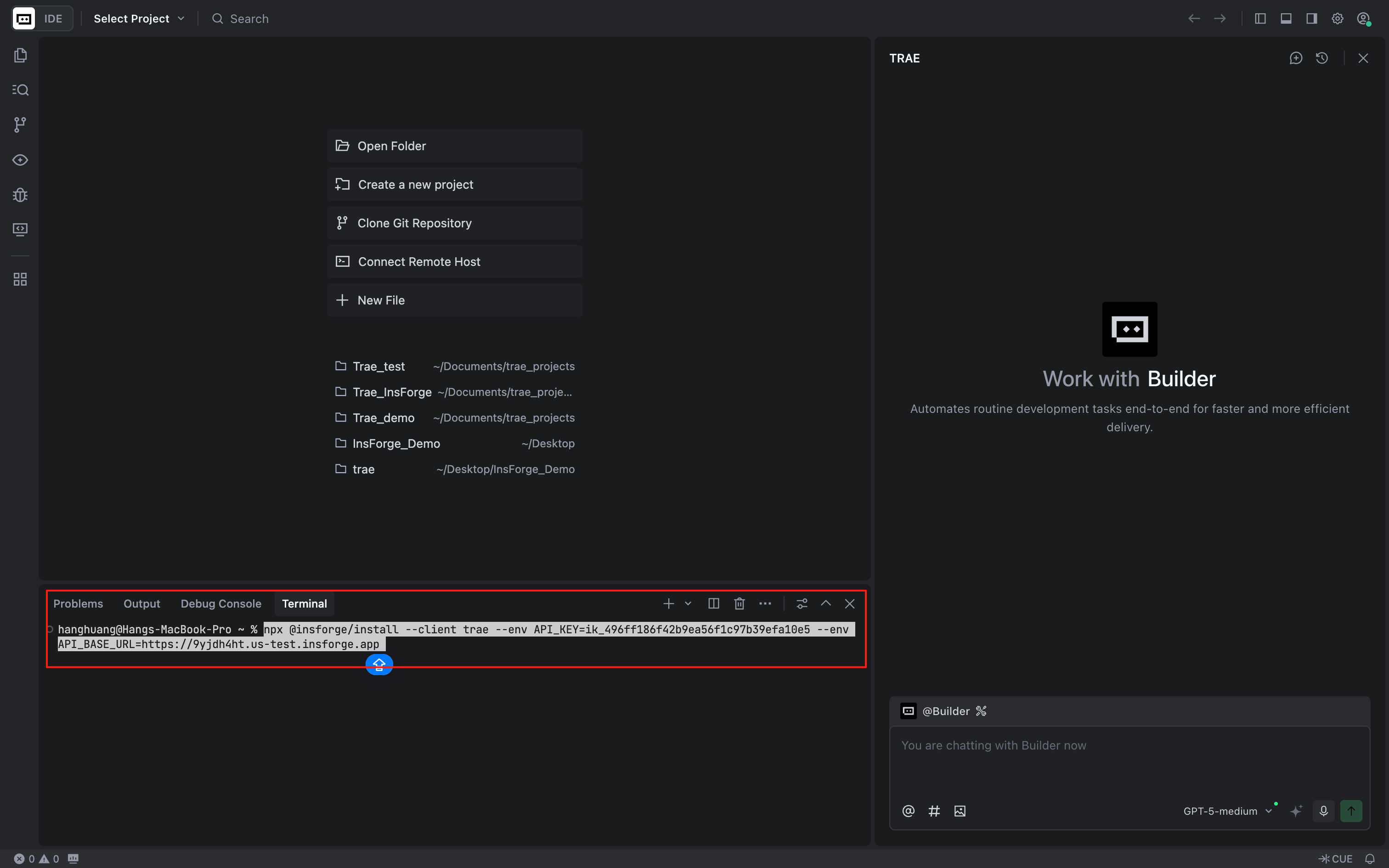Click the chat history clock icon

[x=1322, y=58]
